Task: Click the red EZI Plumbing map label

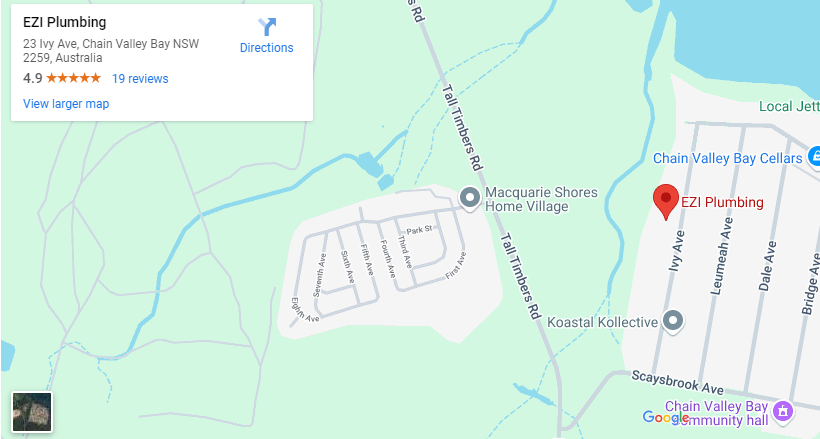Action: click(x=722, y=202)
